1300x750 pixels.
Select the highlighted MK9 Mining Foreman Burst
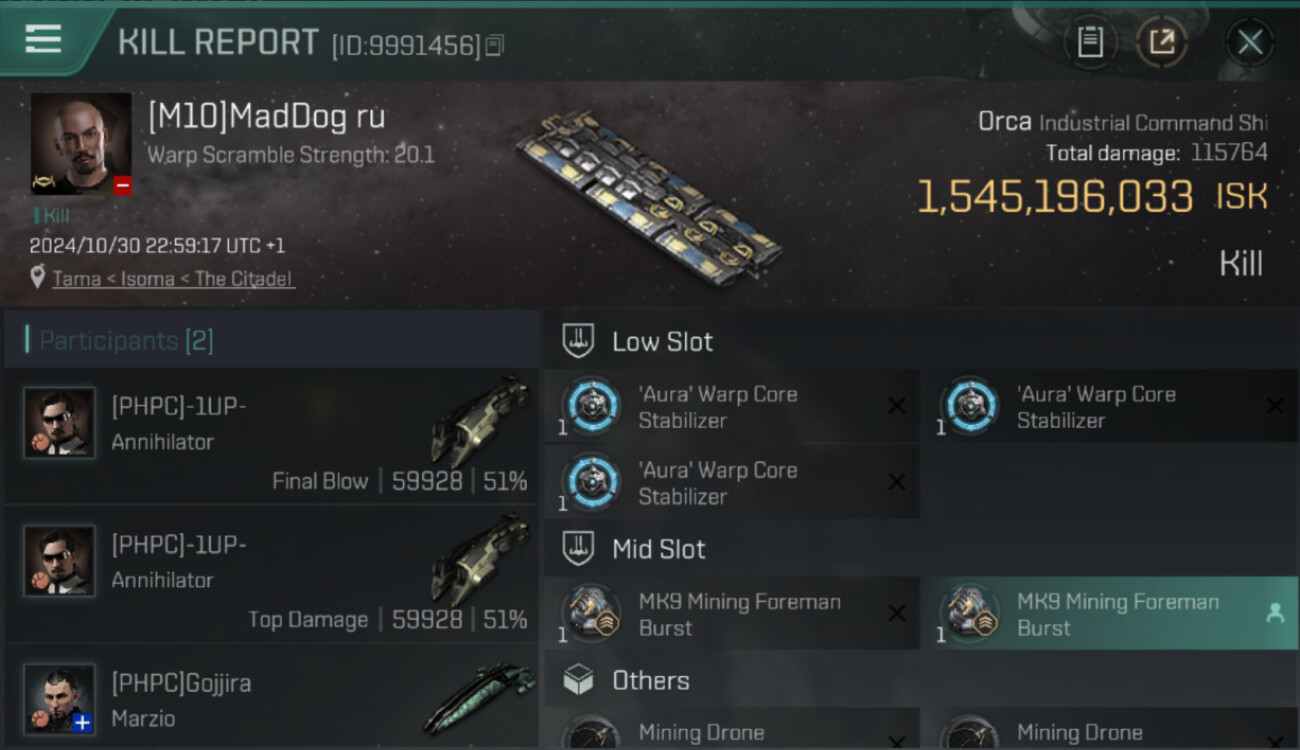click(x=1110, y=614)
